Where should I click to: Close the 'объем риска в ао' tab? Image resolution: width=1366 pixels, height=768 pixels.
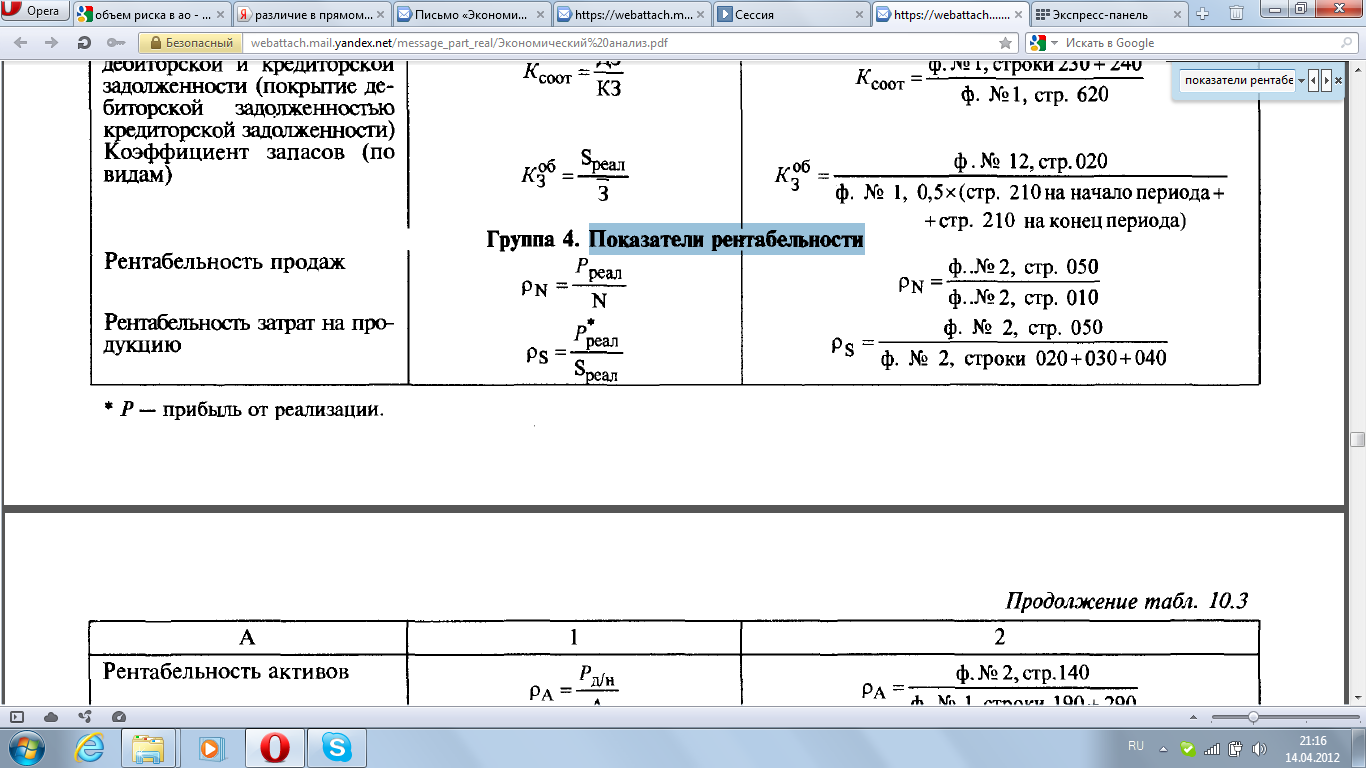[x=221, y=14]
